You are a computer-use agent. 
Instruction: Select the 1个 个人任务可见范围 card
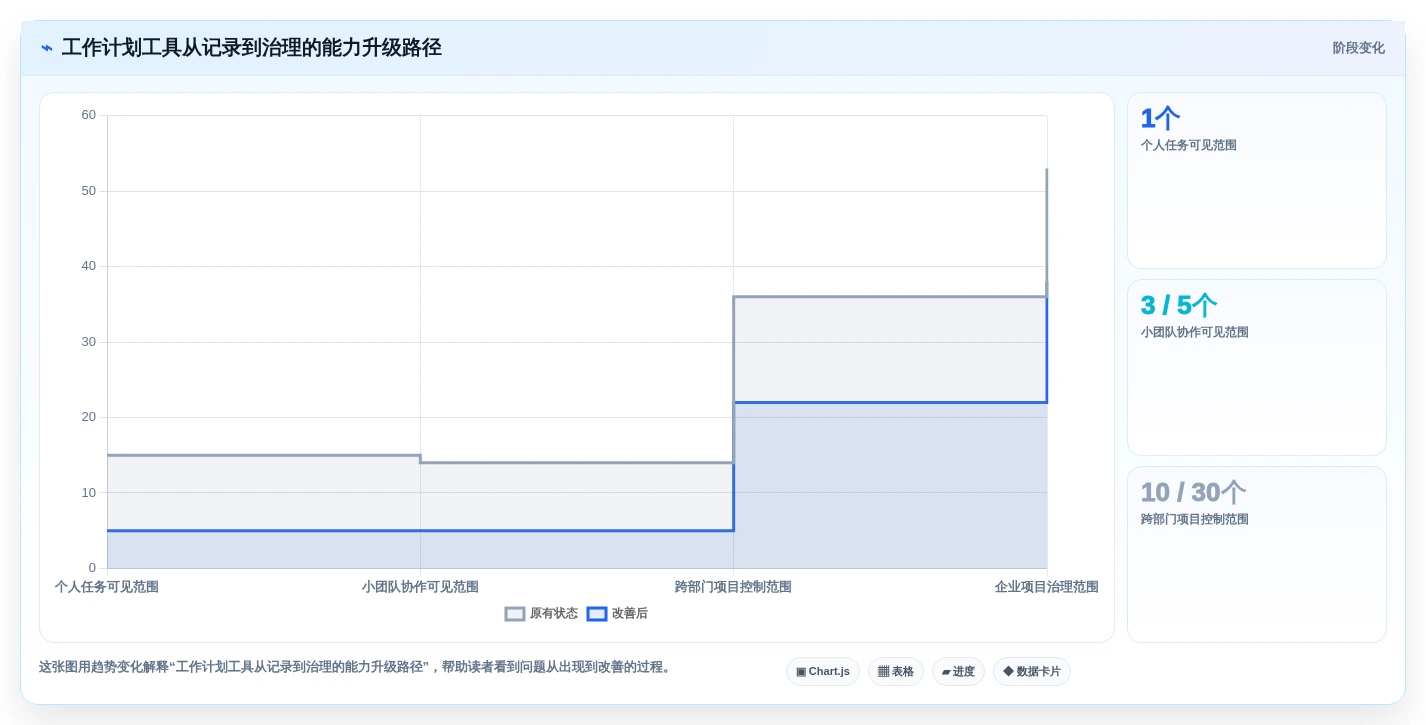click(1257, 181)
